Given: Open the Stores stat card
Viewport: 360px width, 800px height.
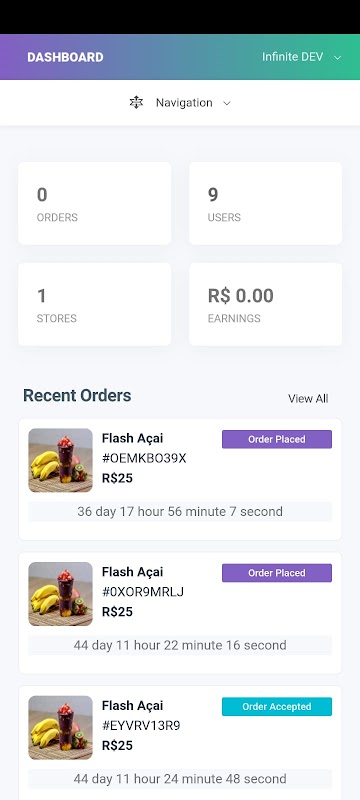Looking at the screenshot, I should coord(95,305).
